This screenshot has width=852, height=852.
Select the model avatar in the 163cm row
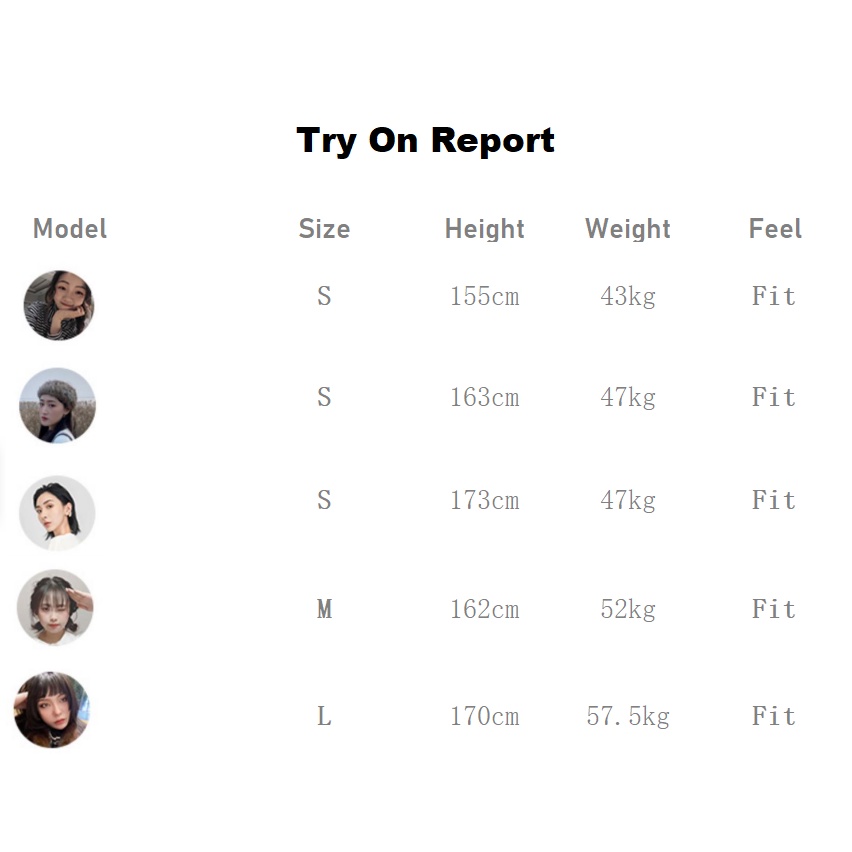coord(58,405)
